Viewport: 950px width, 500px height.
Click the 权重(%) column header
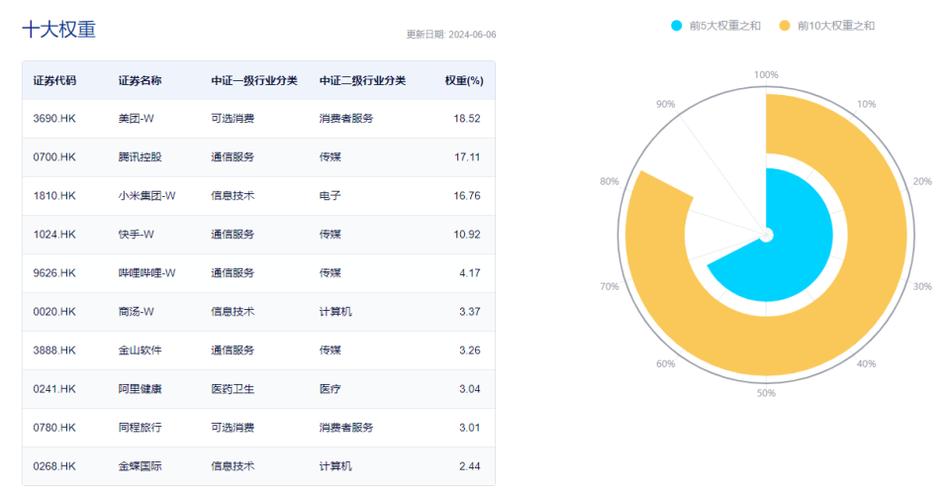click(464, 81)
